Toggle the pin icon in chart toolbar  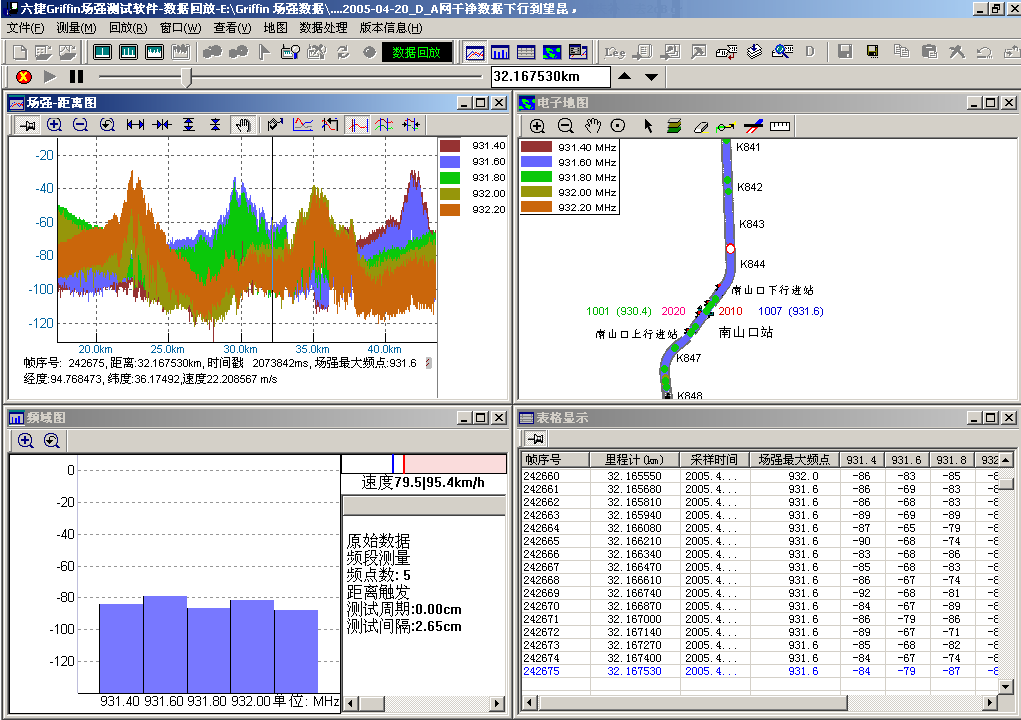pos(27,125)
